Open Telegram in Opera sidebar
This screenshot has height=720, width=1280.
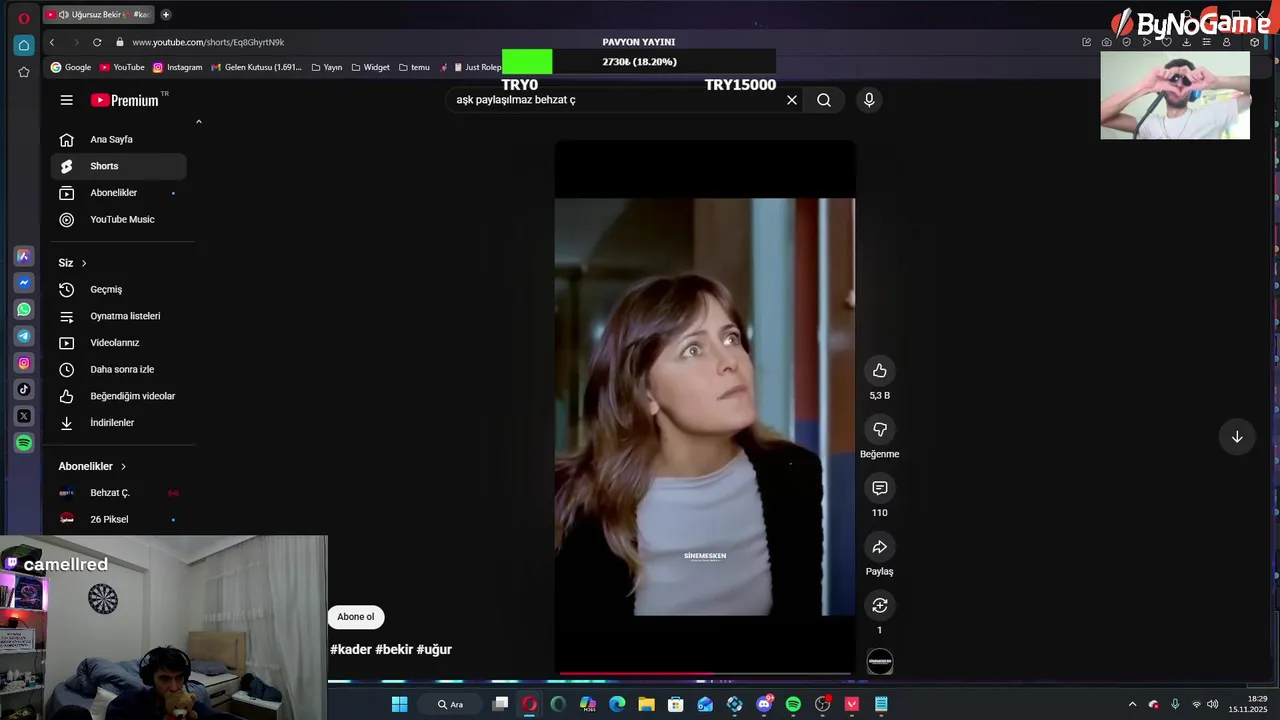point(24,336)
